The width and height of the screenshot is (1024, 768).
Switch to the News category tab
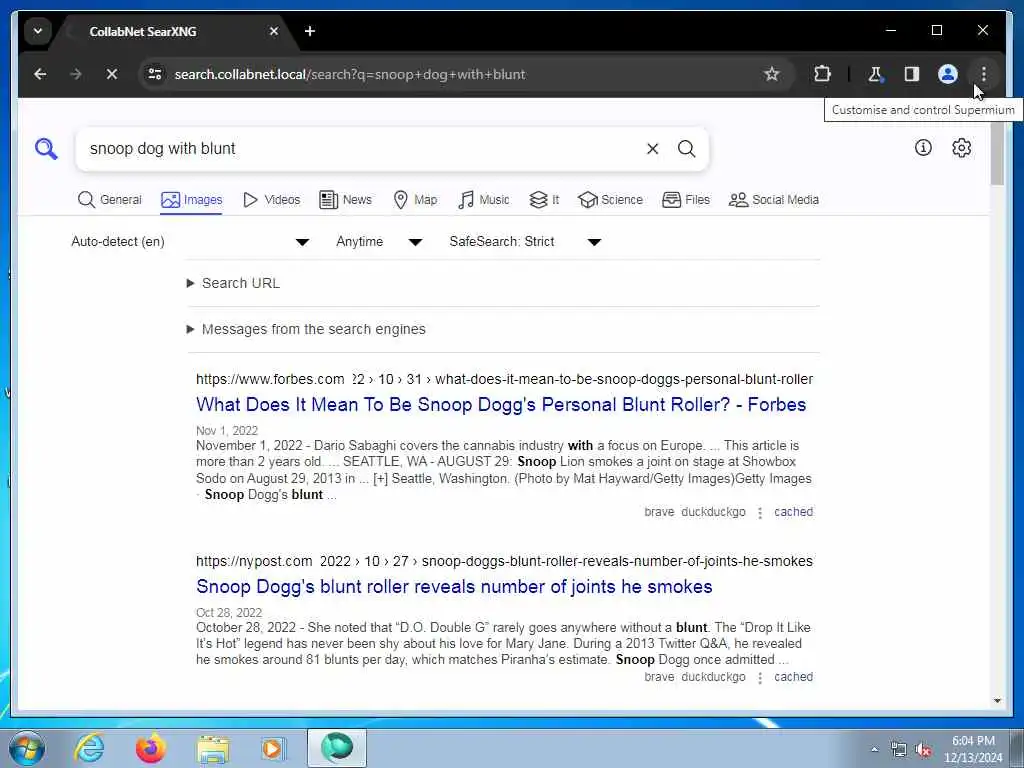tap(345, 200)
